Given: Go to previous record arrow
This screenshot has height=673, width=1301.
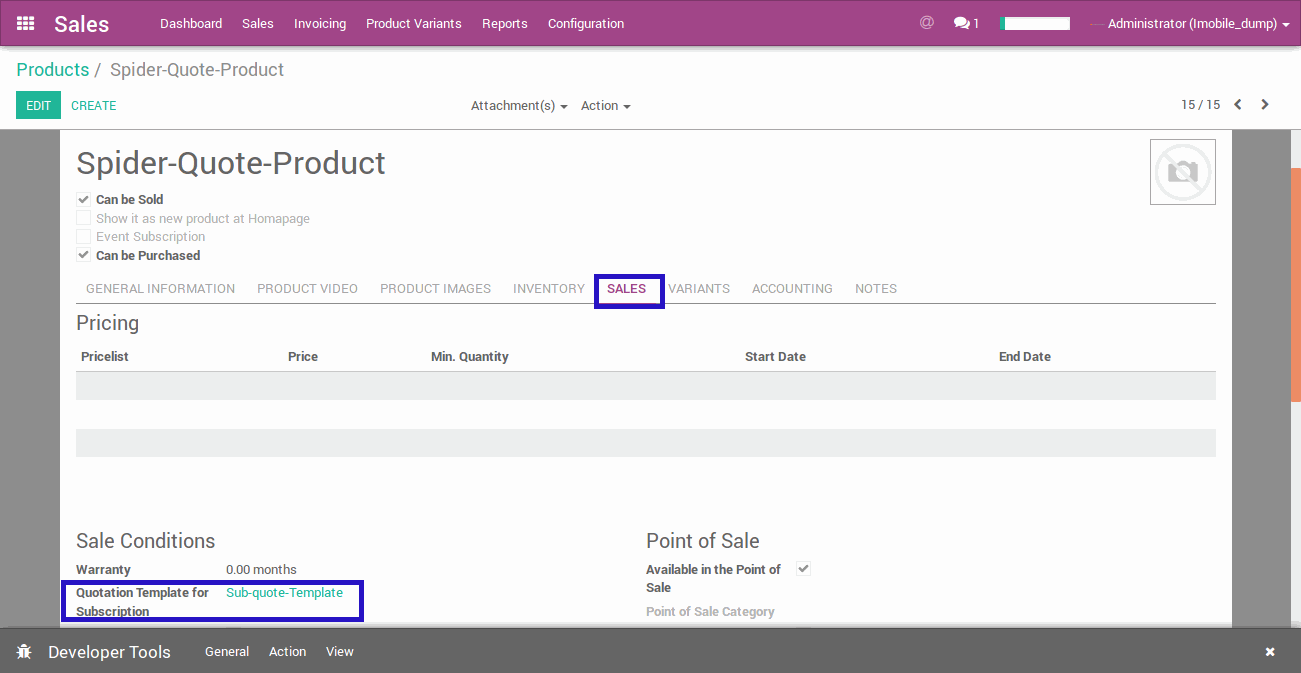Looking at the screenshot, I should coord(1238,105).
